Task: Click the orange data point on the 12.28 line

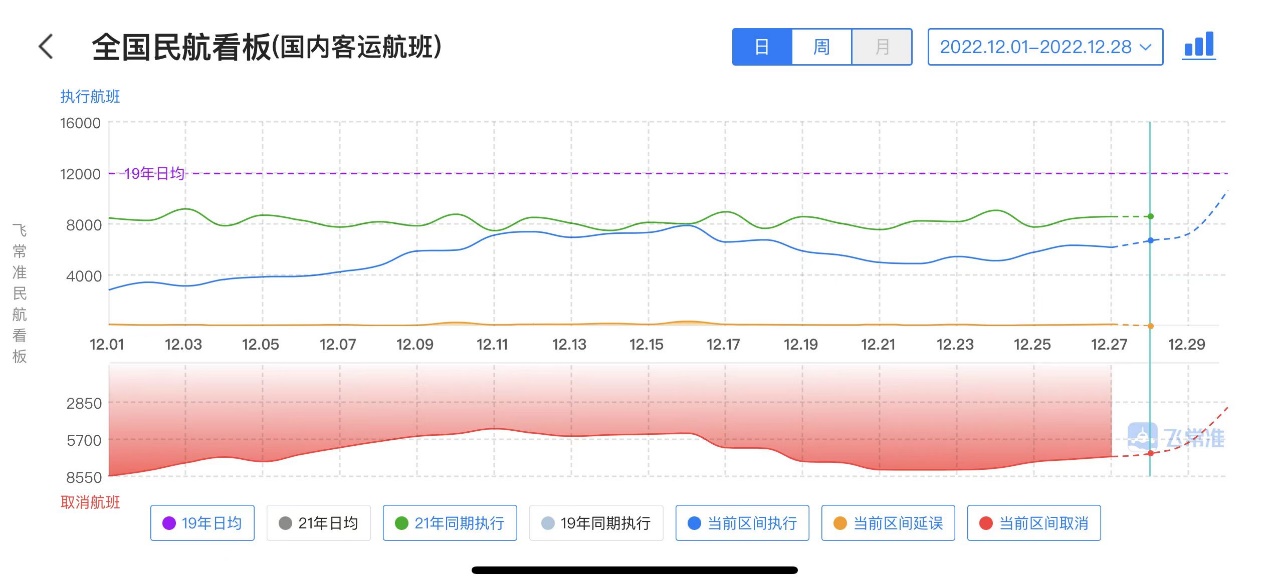Action: click(1150, 326)
